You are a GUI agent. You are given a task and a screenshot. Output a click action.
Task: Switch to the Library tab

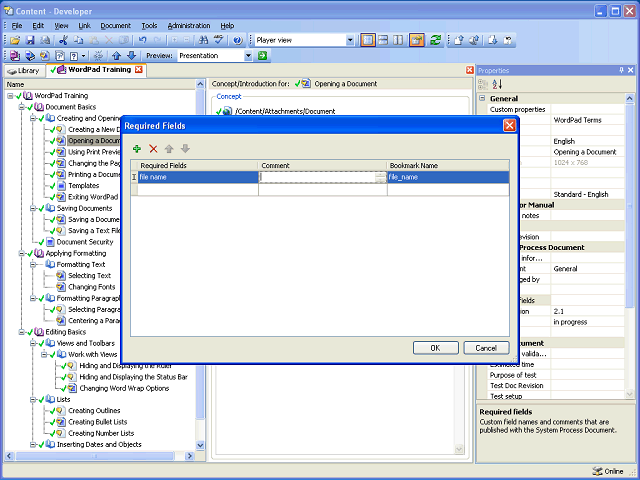[x=25, y=71]
